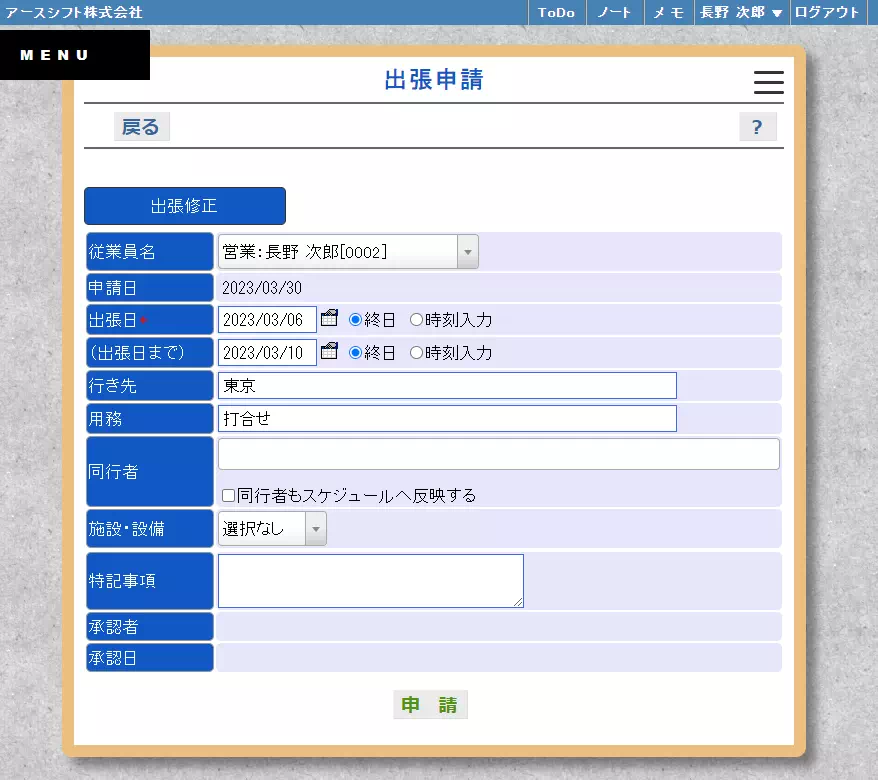Open the calendar picker for 出張日
This screenshot has height=780, width=878.
330,318
